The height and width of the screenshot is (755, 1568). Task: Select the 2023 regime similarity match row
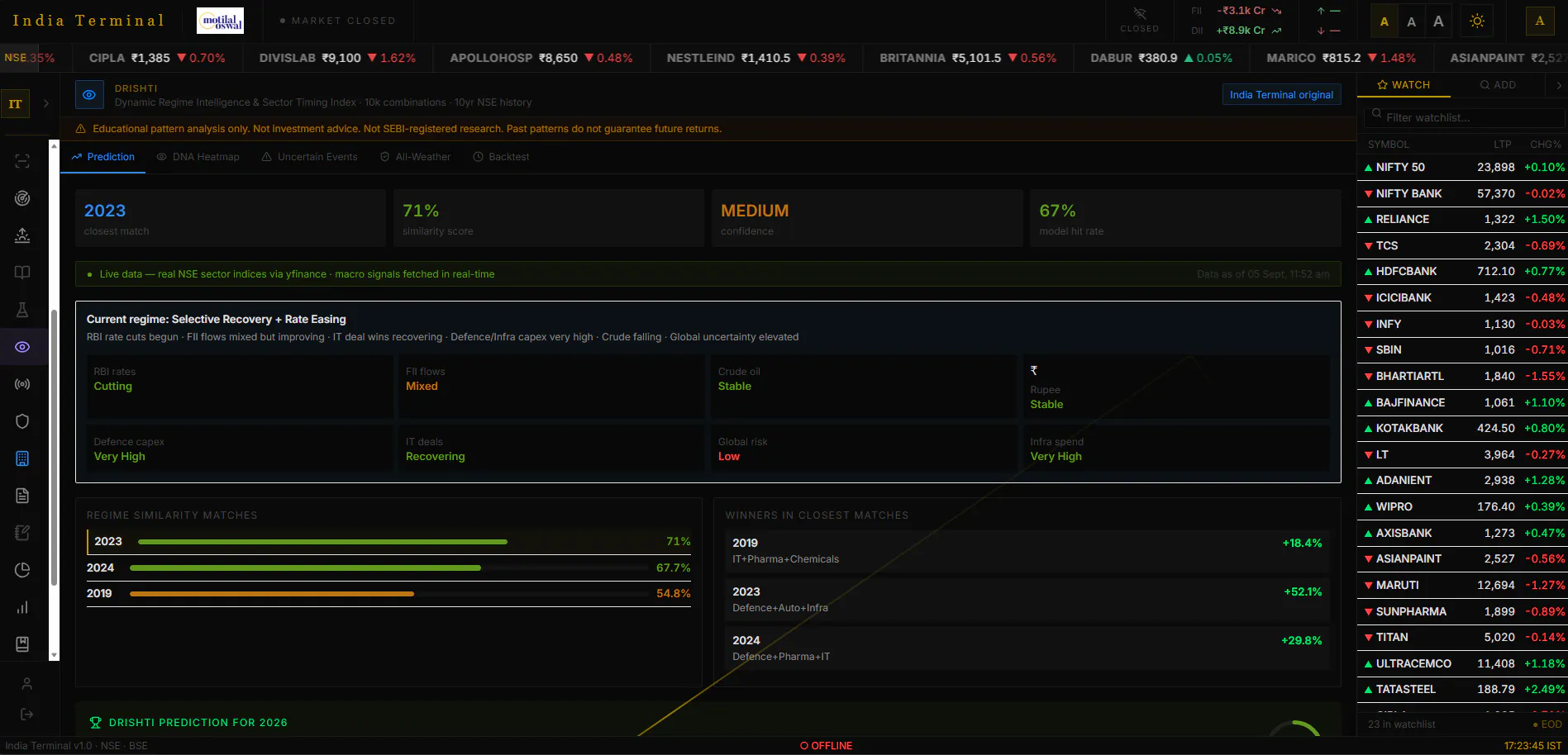coord(388,542)
